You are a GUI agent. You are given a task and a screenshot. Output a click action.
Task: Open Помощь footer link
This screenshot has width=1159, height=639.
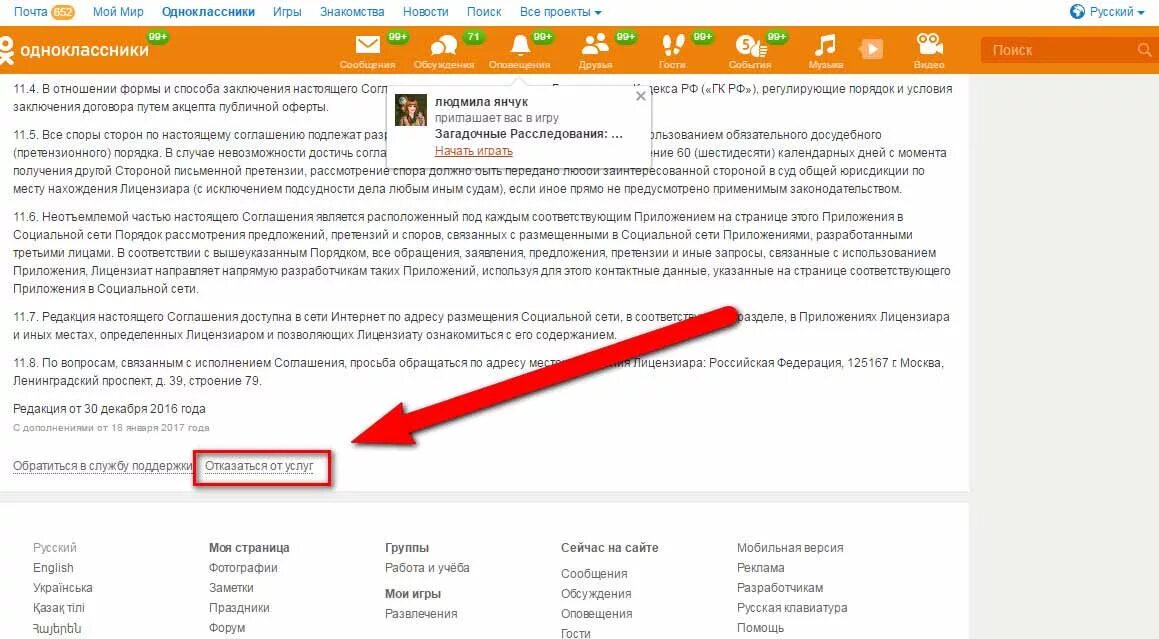(x=761, y=628)
